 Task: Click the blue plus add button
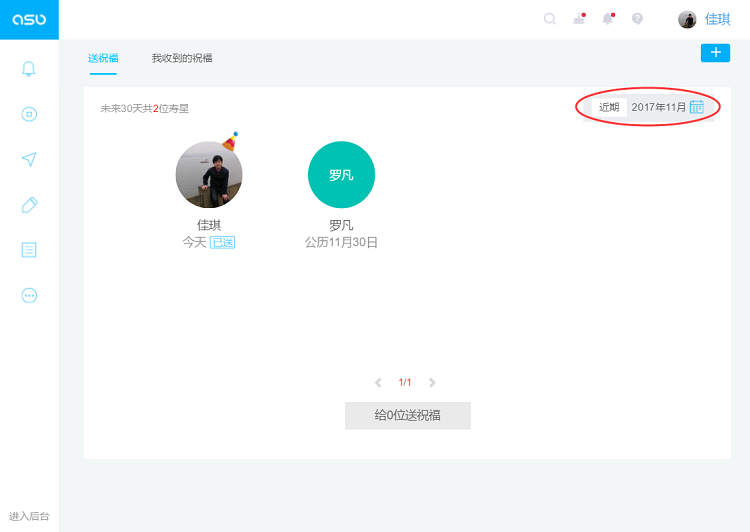715,53
